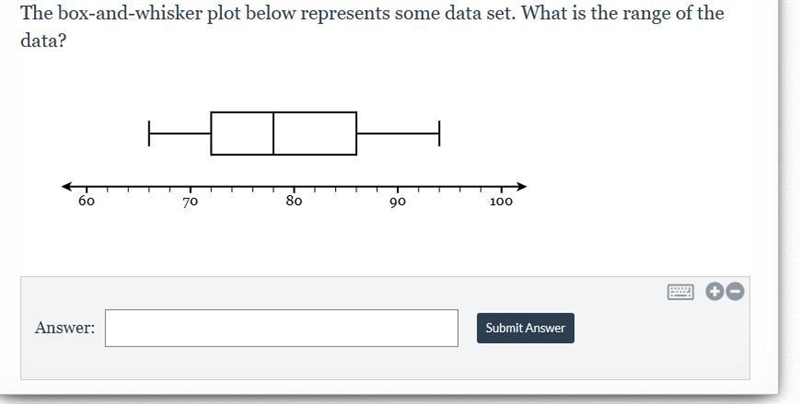
Task: Click the median line inside the box
Action: [273, 133]
